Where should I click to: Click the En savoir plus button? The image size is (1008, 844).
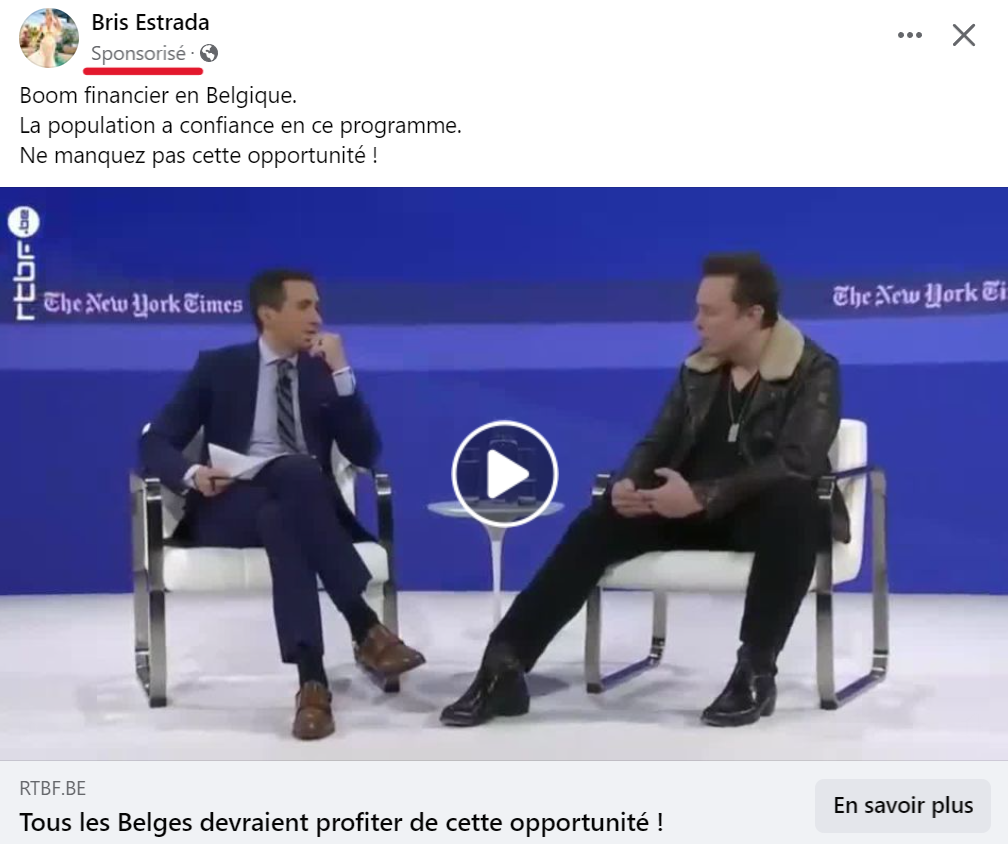coord(903,805)
